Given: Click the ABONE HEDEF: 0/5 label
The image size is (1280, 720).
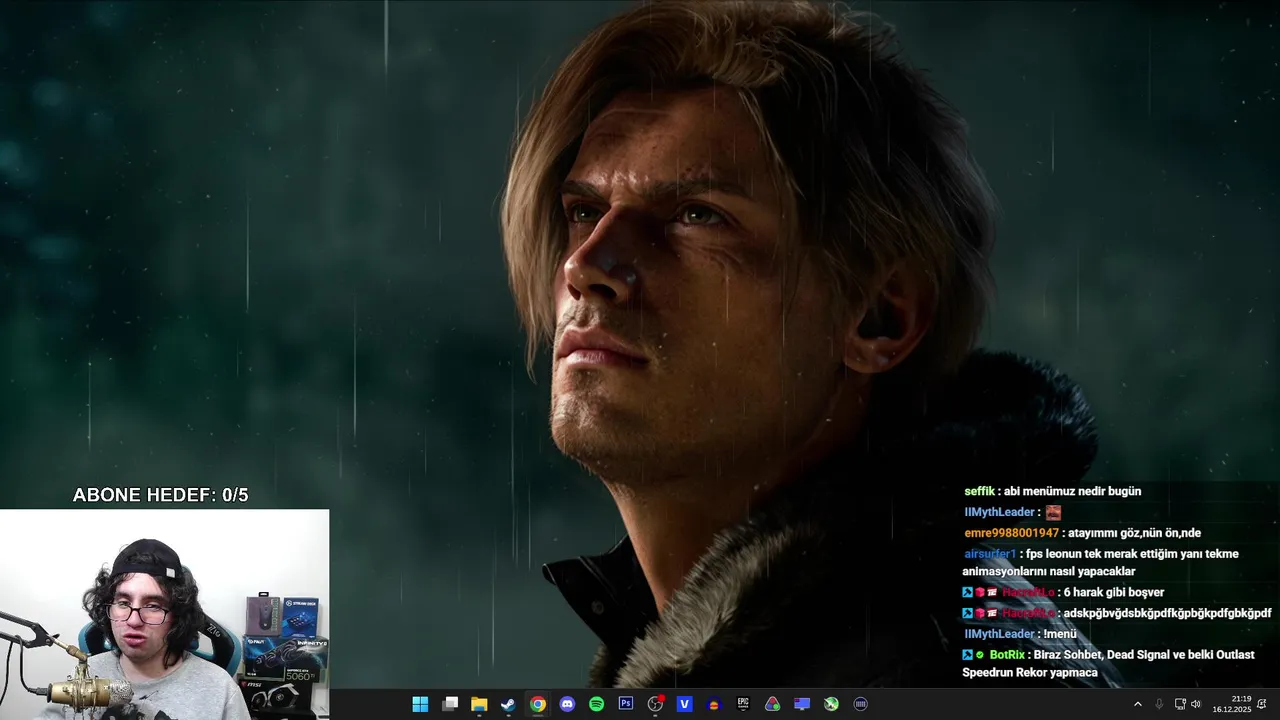Looking at the screenshot, I should pyautogui.click(x=160, y=495).
